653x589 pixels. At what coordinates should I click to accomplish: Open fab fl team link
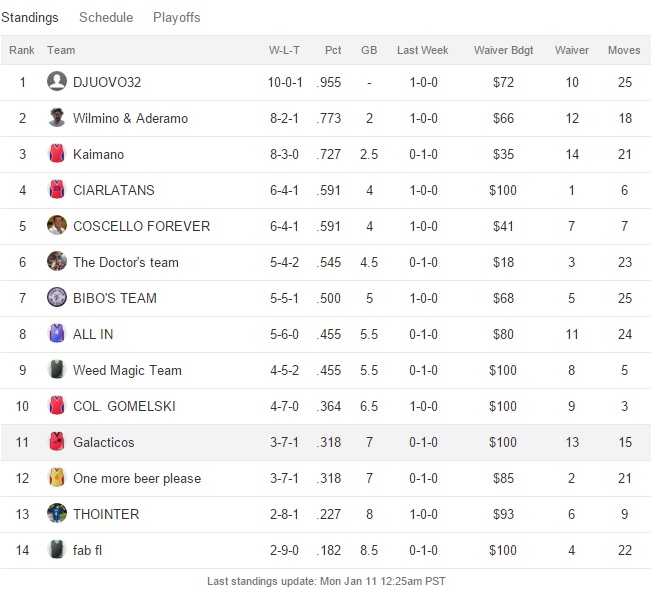click(88, 550)
